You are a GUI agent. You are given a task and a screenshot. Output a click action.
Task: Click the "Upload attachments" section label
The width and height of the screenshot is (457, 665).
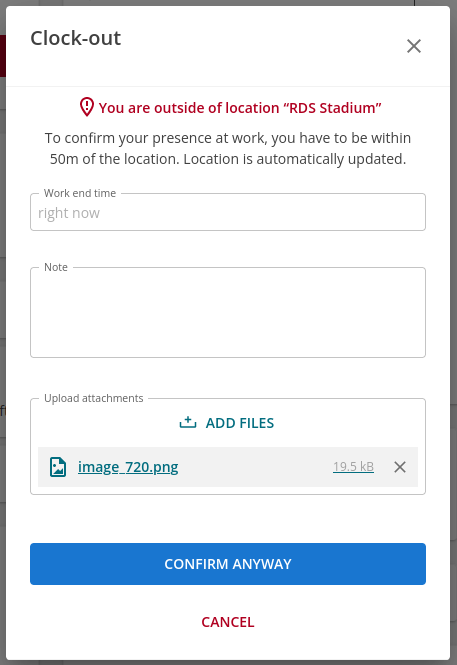(x=94, y=398)
